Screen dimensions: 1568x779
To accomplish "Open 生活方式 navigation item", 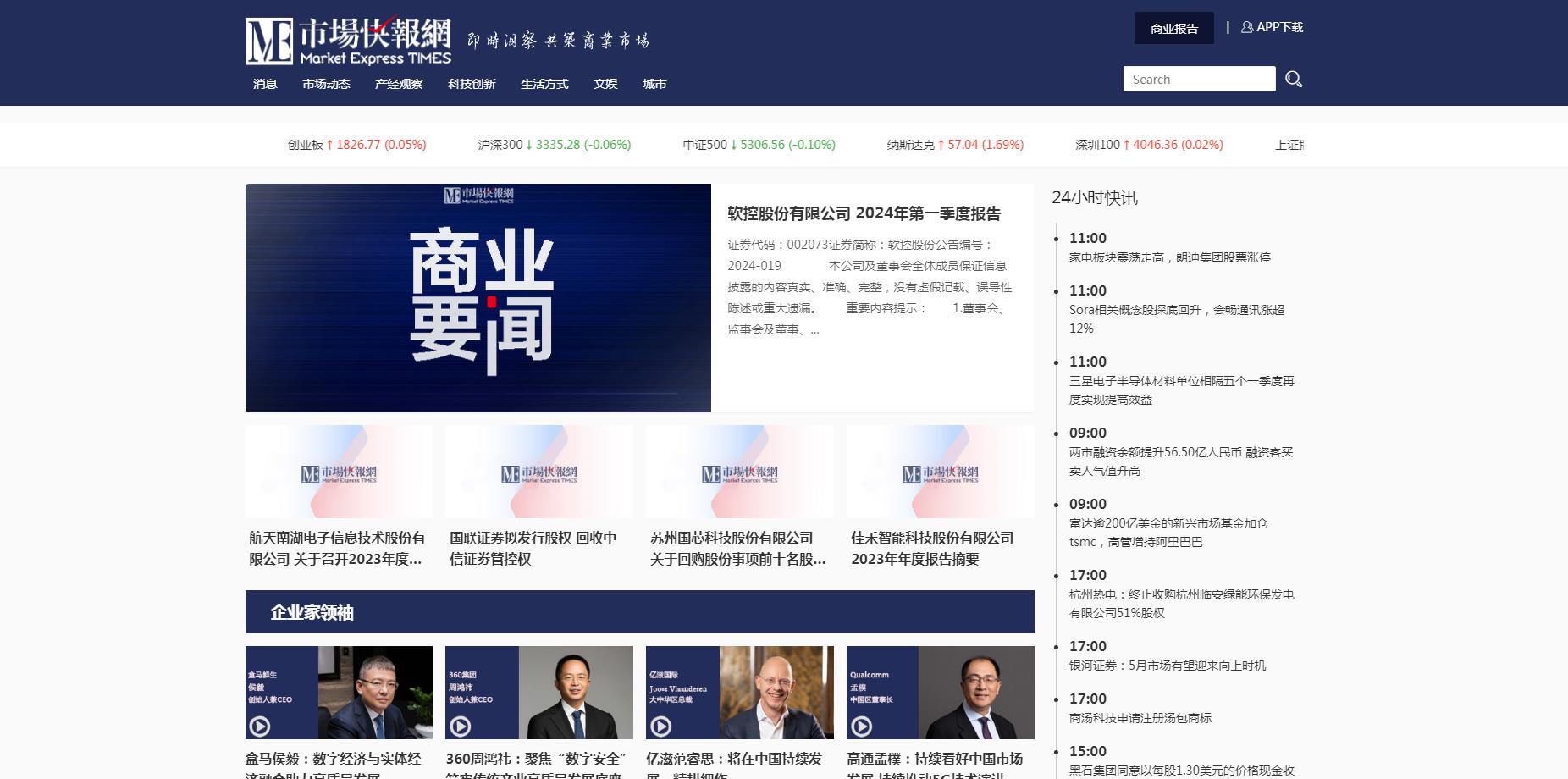I will pos(544,84).
